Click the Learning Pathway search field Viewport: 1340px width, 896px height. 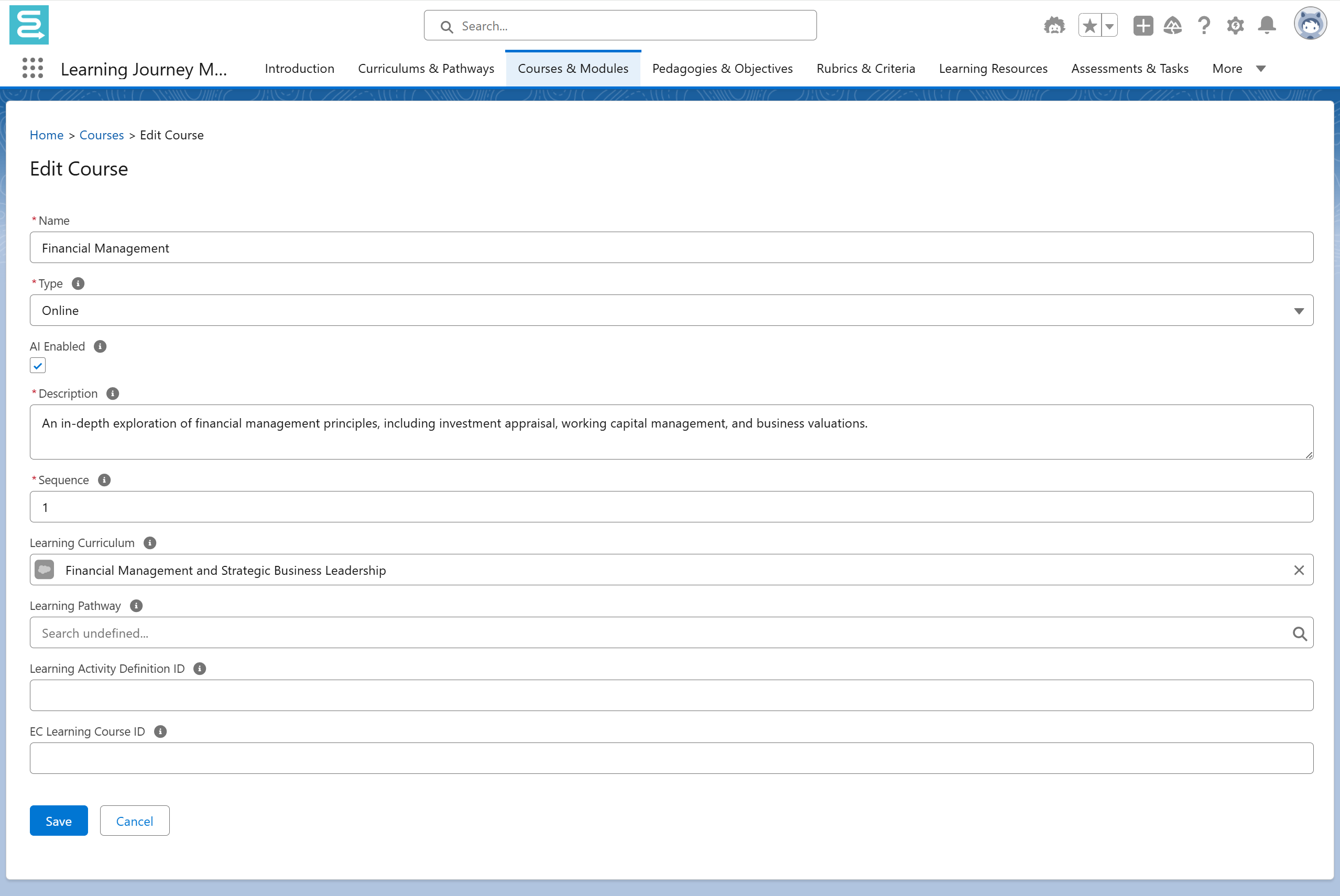pos(663,632)
